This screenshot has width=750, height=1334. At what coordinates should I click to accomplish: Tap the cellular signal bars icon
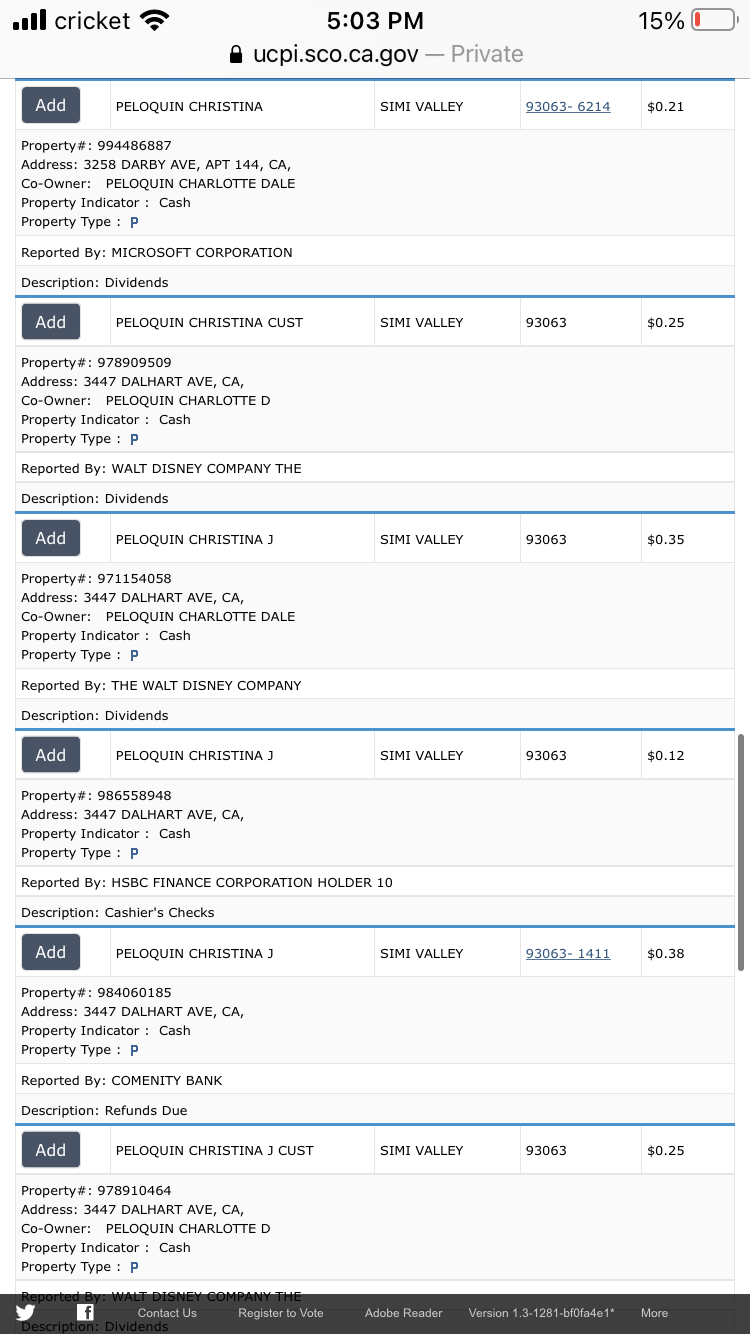click(29, 20)
